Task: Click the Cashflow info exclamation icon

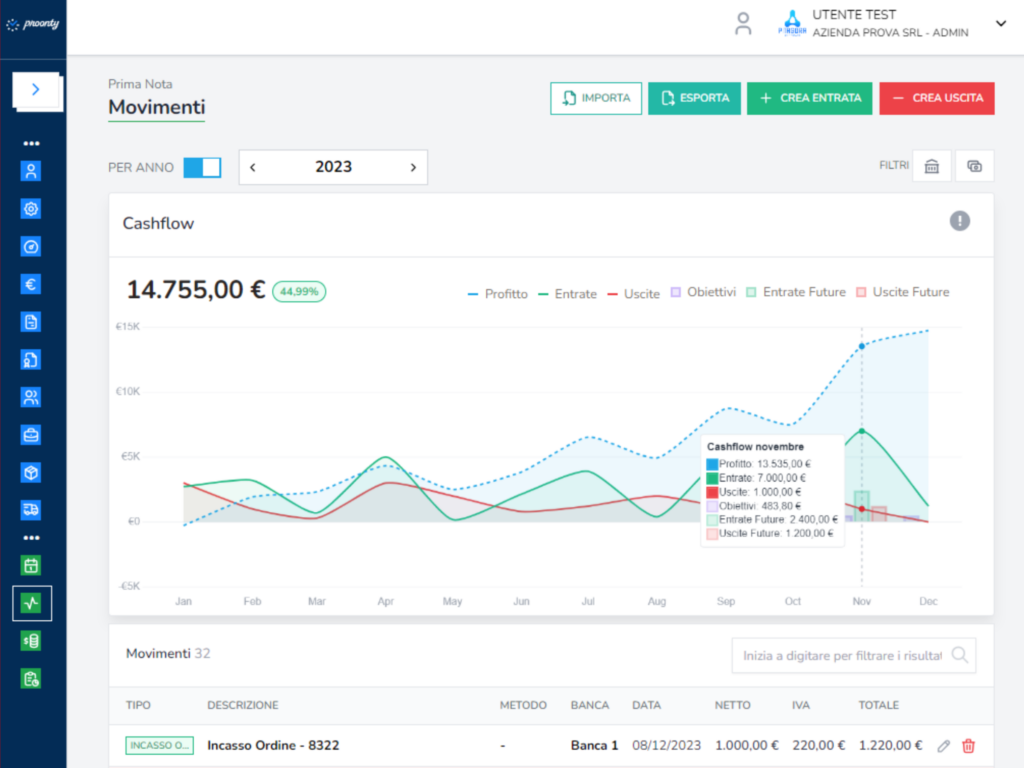Action: 960,221
